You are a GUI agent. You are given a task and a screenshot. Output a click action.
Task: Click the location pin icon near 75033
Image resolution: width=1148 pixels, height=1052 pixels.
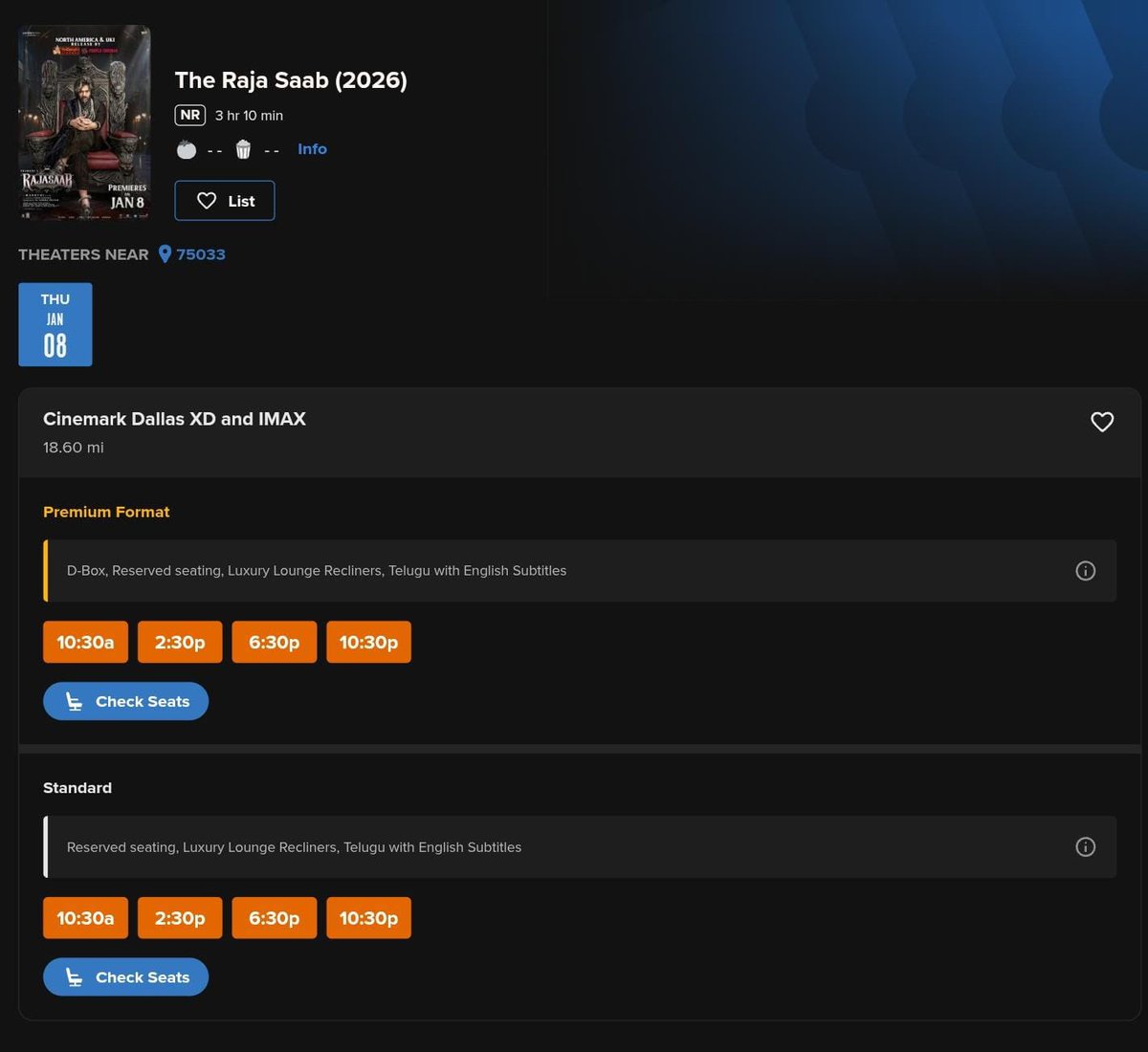pyautogui.click(x=165, y=254)
